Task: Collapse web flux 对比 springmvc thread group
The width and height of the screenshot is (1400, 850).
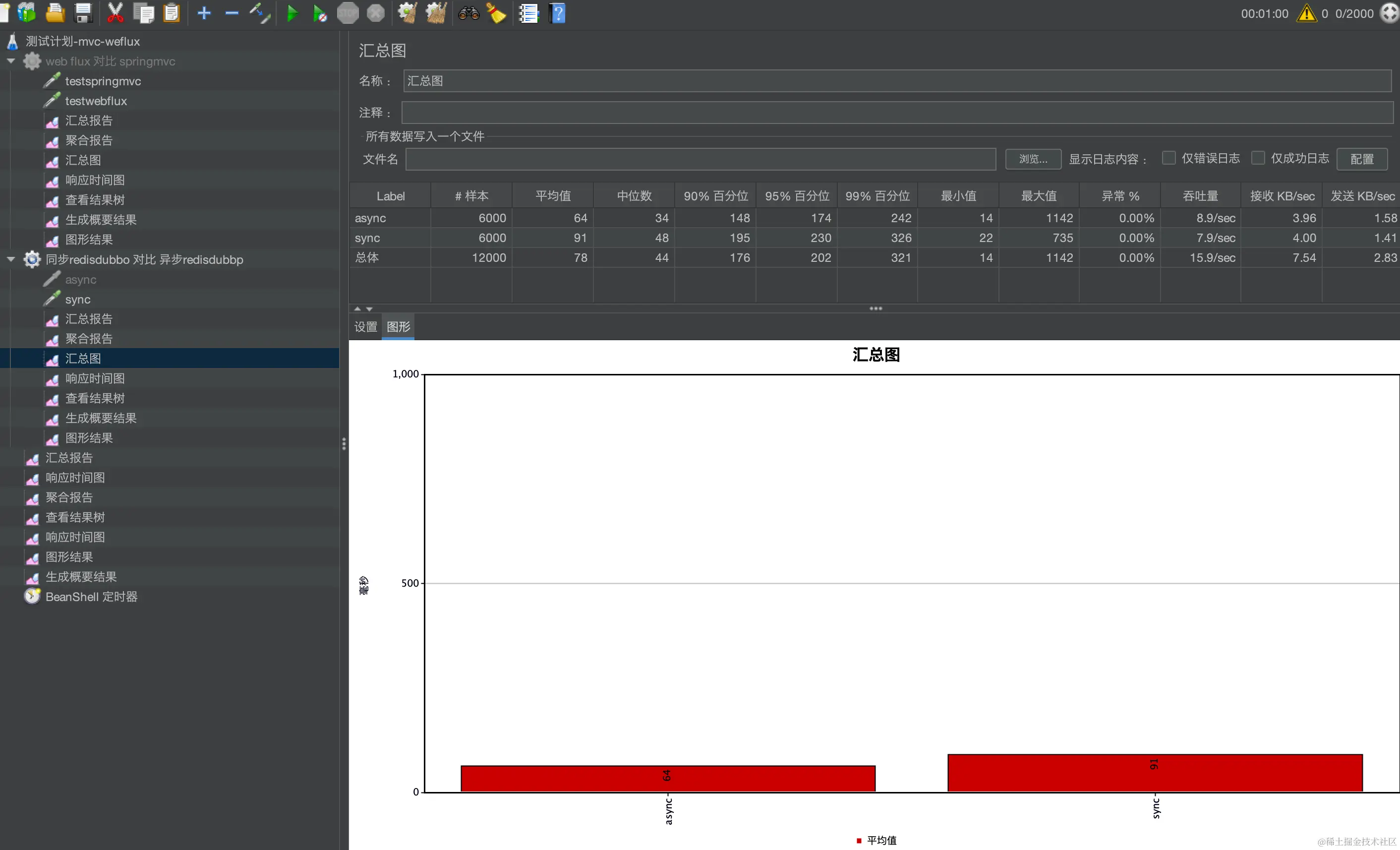Action: coord(11,61)
